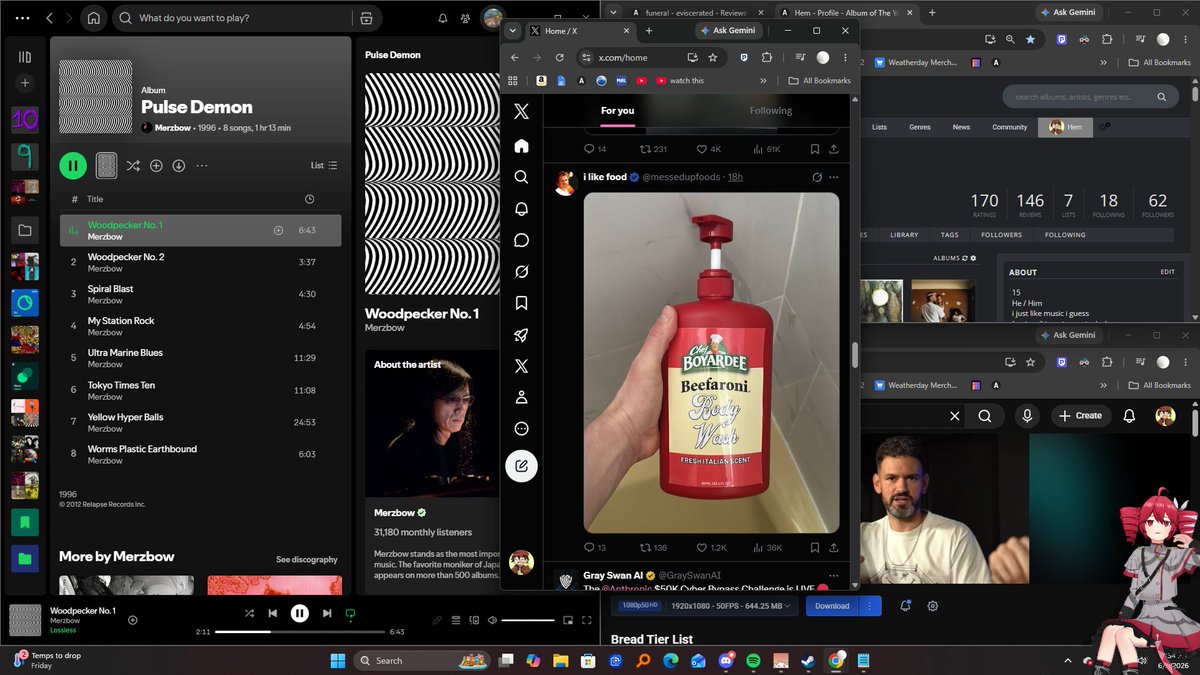Open Discord from the Windows taskbar
This screenshot has height=675, width=1200.
coord(725,660)
